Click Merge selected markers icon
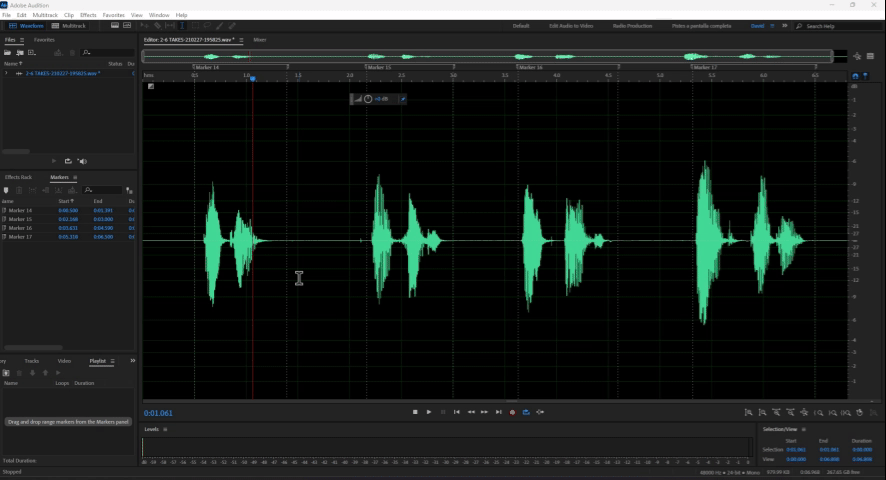 click(32, 191)
